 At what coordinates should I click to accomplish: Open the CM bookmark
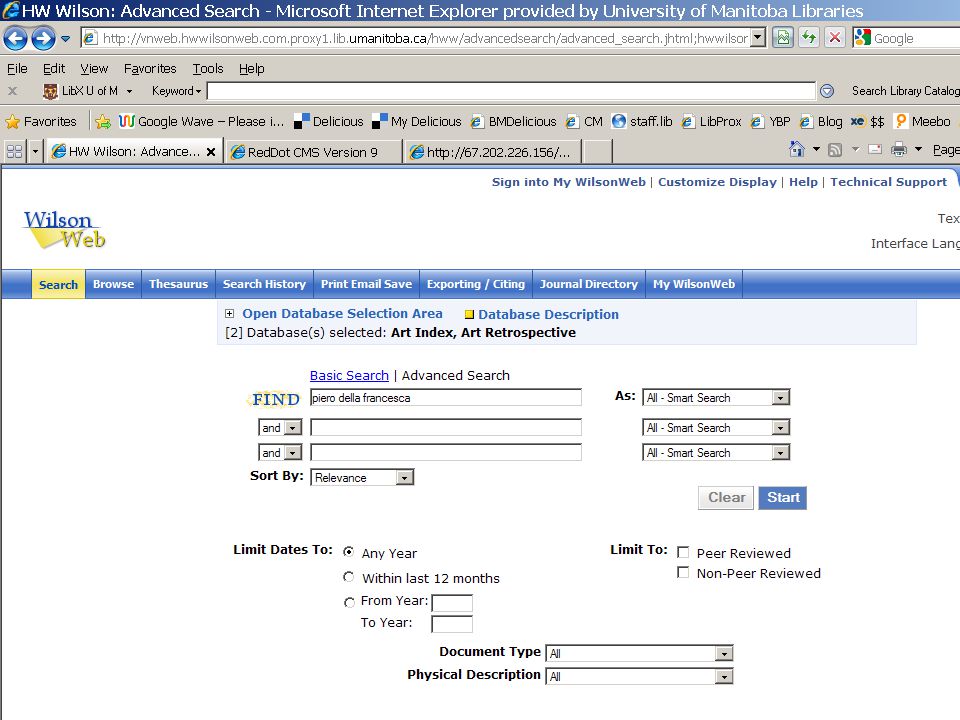pyautogui.click(x=585, y=121)
